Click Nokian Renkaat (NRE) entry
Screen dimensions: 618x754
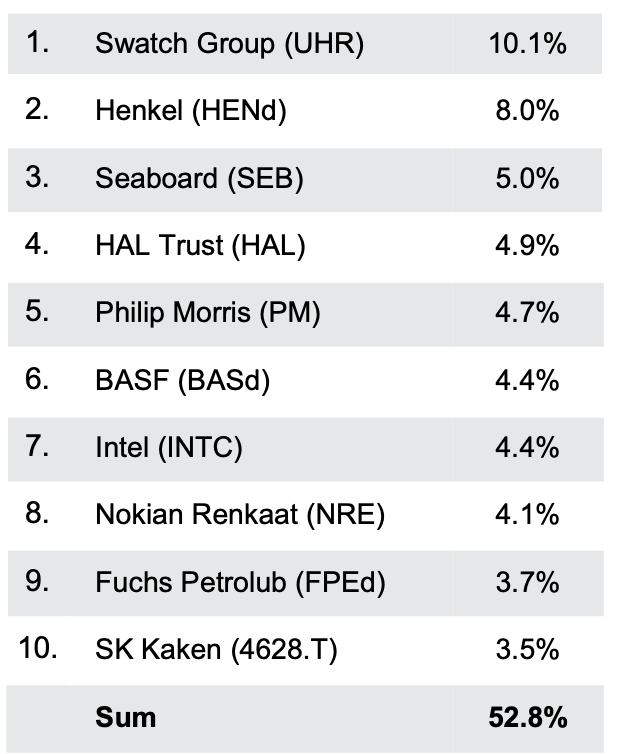pos(240,515)
